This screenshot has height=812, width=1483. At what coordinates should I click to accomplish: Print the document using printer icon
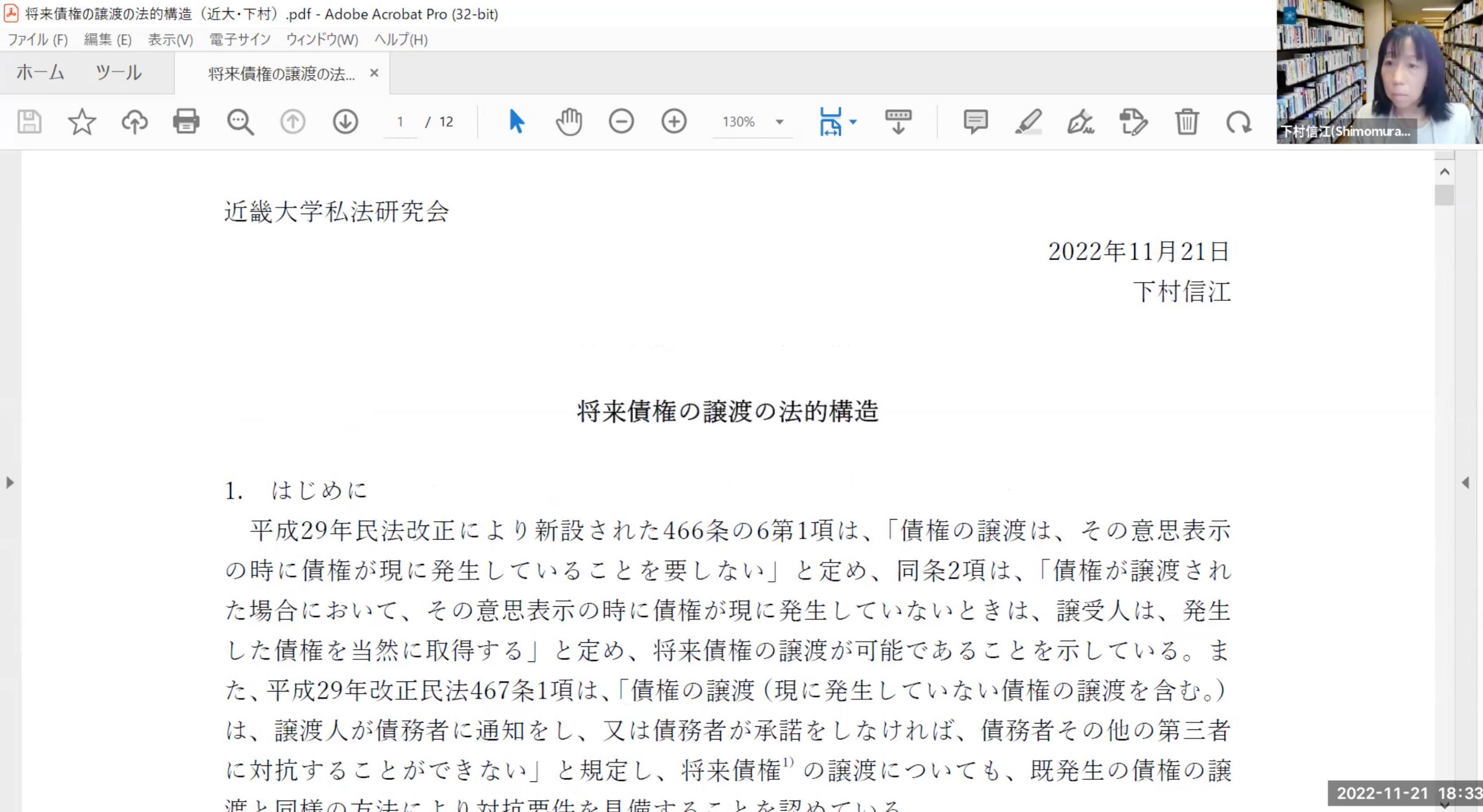pos(186,122)
